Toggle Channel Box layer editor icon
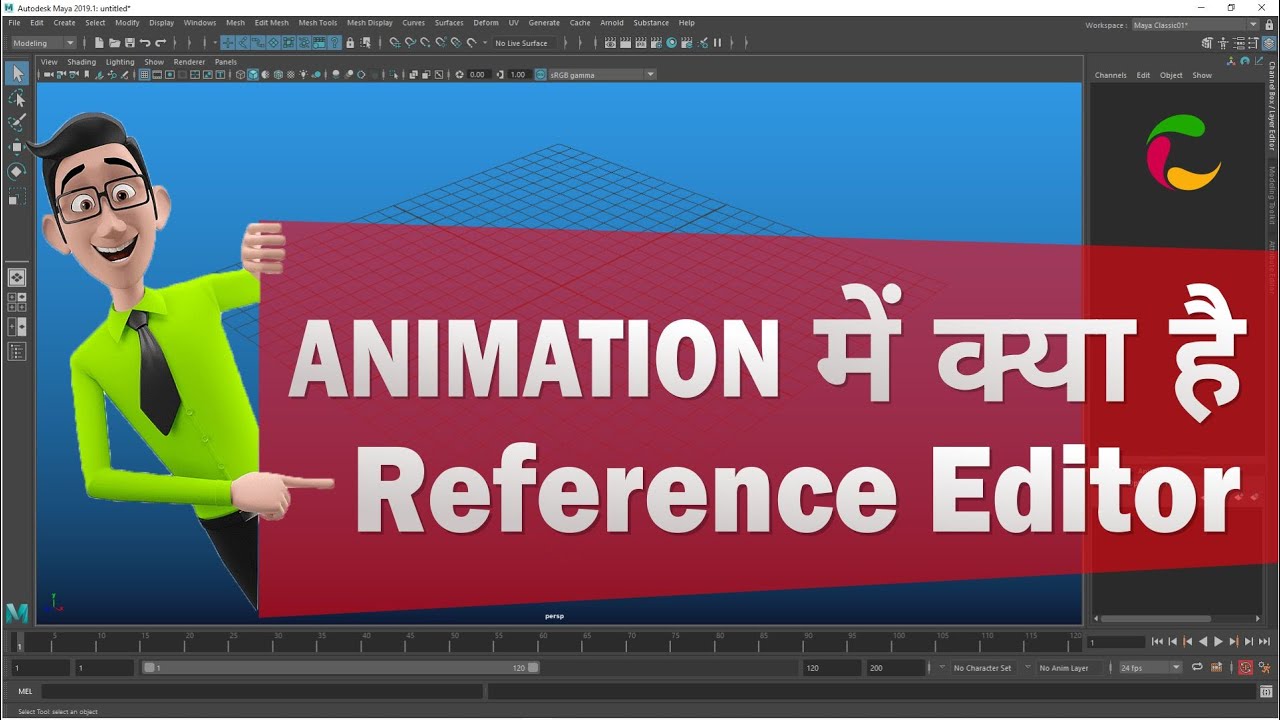Image resolution: width=1280 pixels, height=720 pixels. [x=1269, y=43]
